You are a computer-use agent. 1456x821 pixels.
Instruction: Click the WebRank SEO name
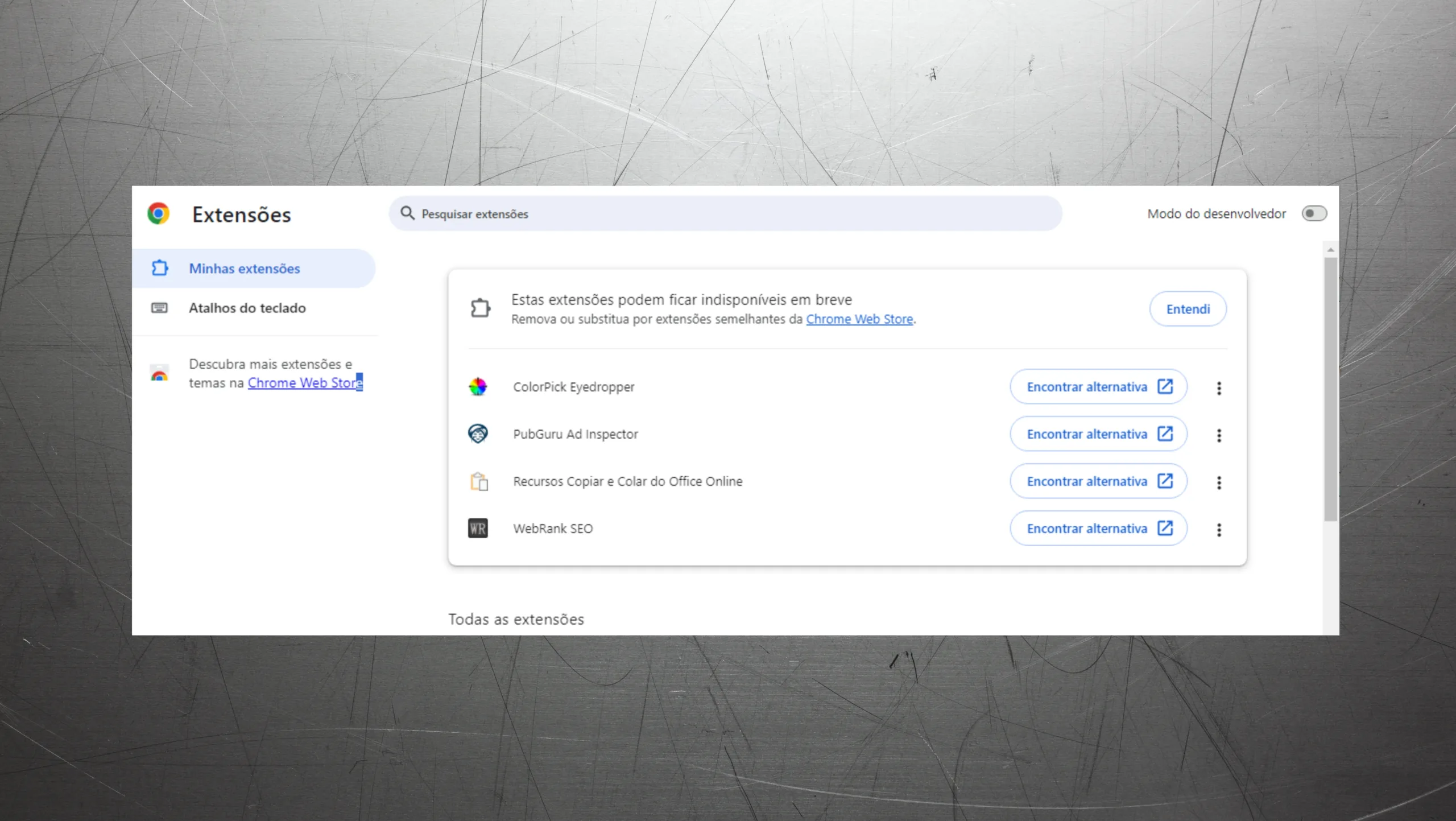(x=553, y=529)
